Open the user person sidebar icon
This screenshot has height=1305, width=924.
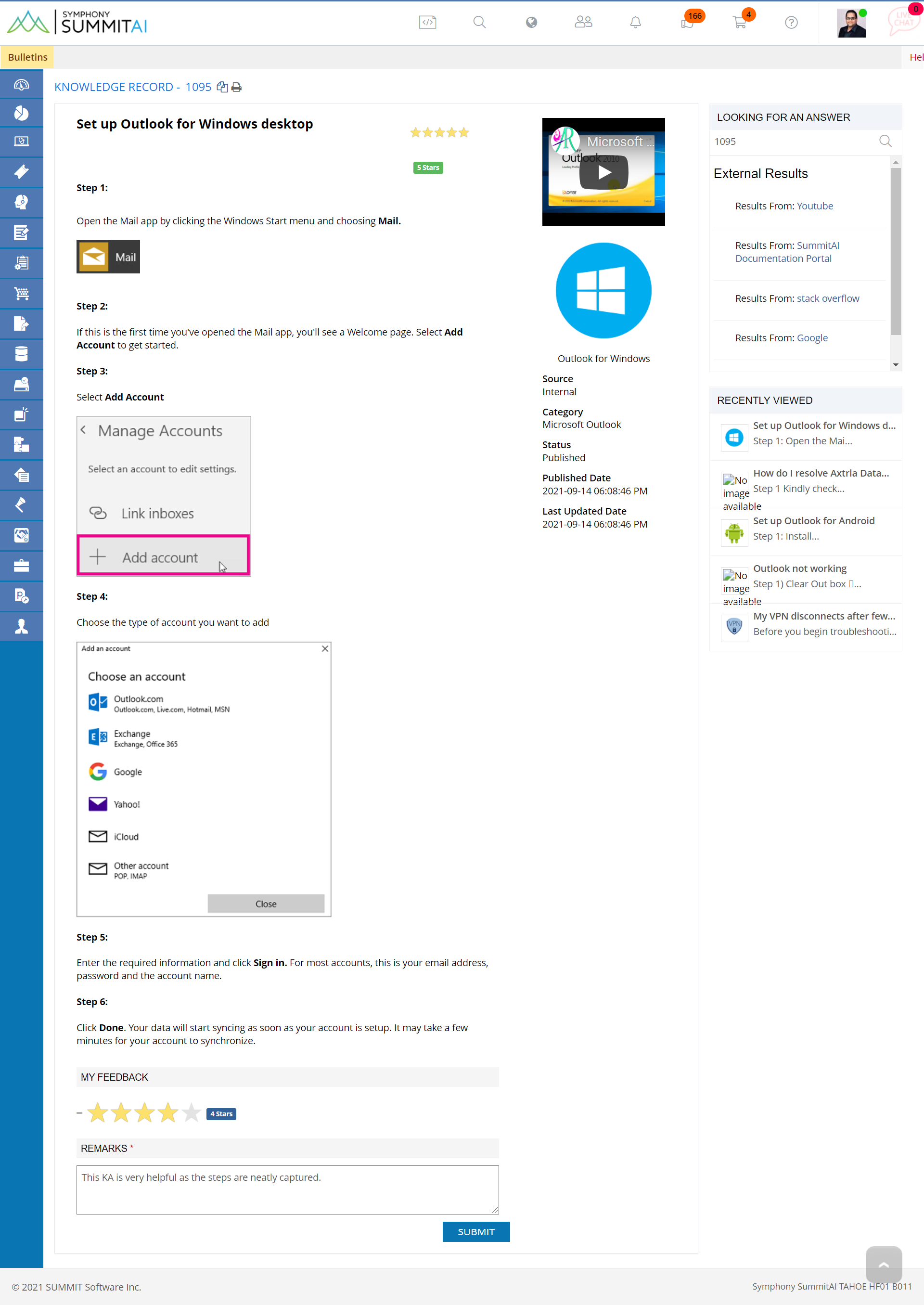coord(21,626)
